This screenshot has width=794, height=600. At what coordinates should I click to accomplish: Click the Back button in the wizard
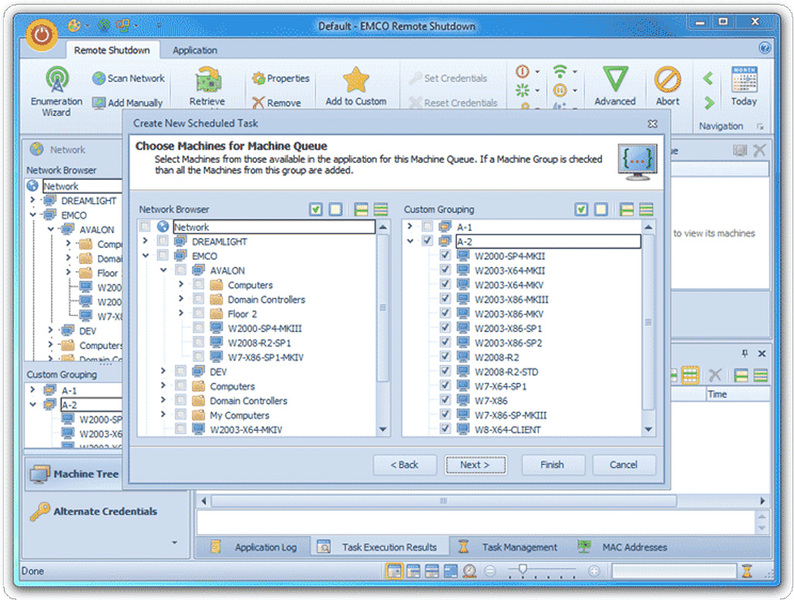[405, 465]
